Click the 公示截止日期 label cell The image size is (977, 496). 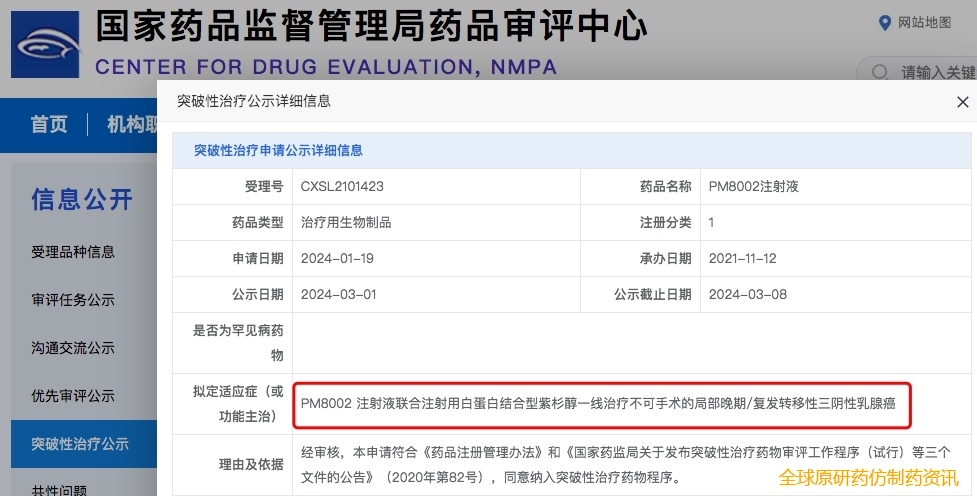pos(641,295)
